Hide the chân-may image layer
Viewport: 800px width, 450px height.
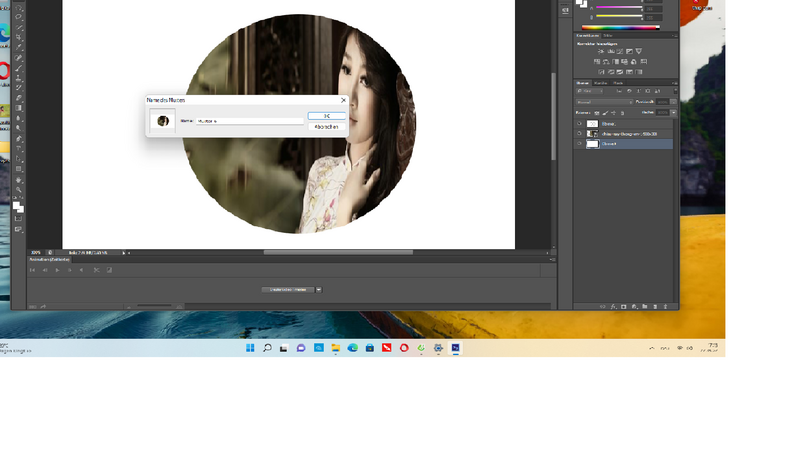click(579, 134)
